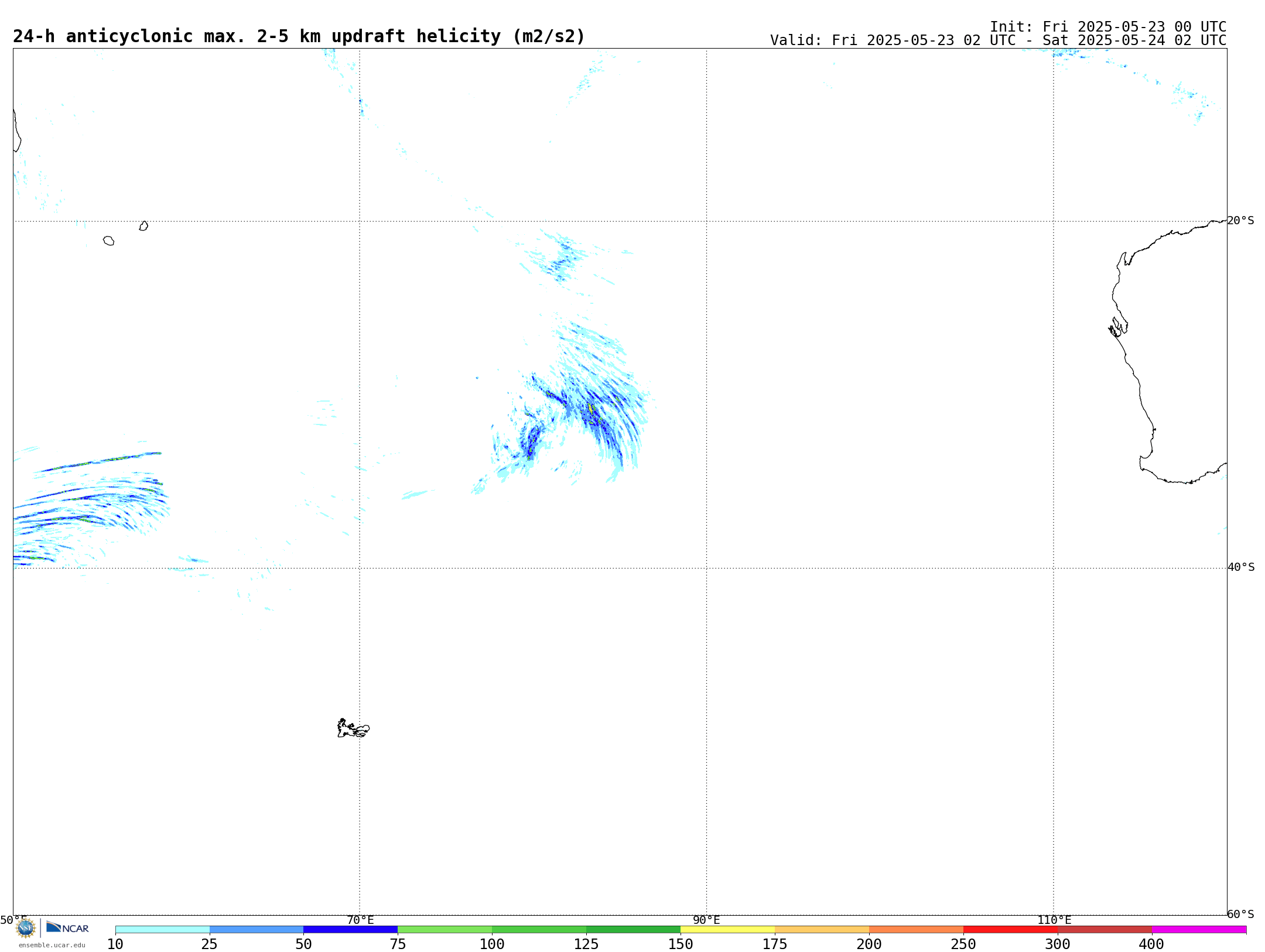Click the 70°E longitude label

coord(360,920)
